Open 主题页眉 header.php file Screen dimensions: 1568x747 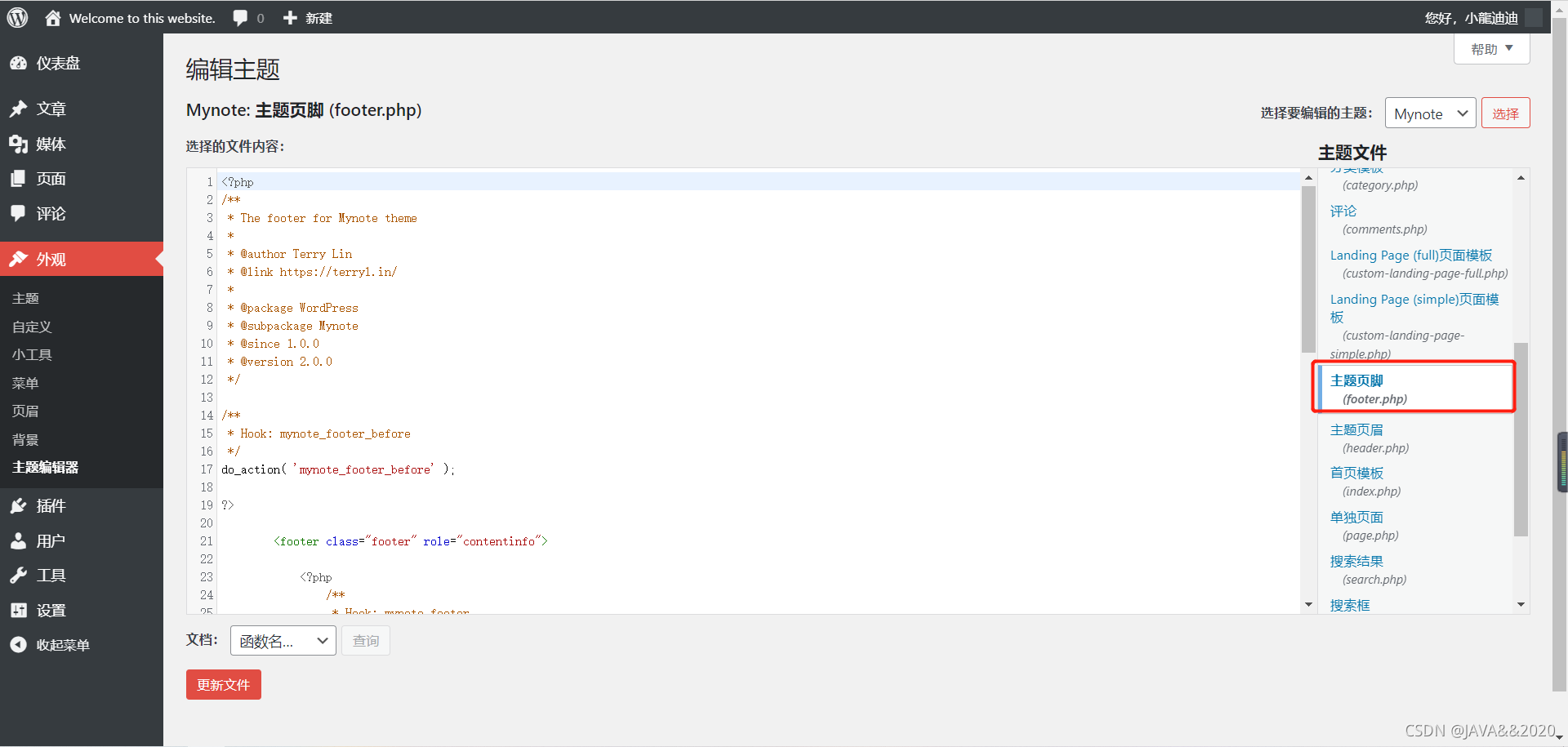pos(1356,430)
